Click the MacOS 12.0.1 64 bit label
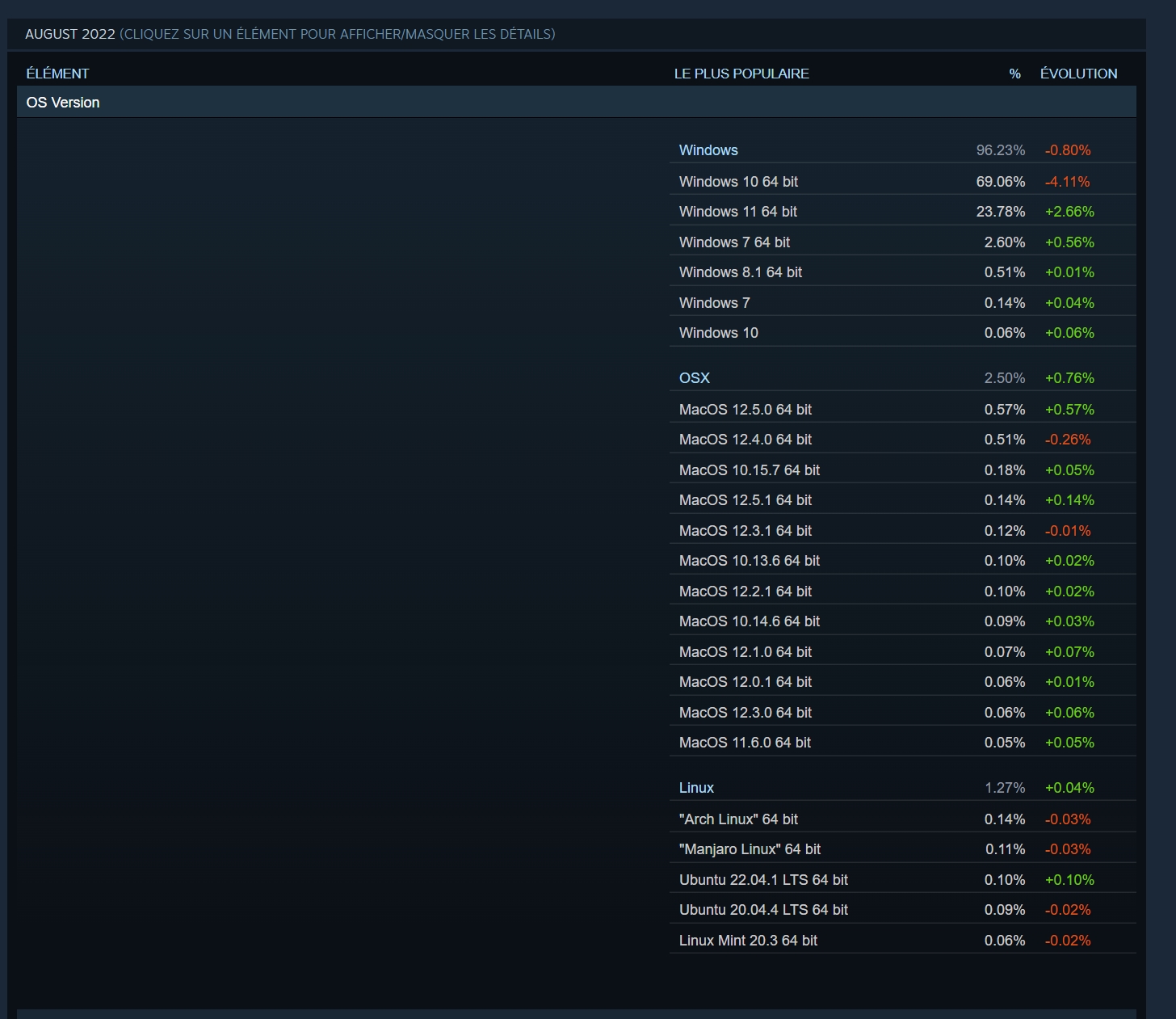 pyautogui.click(x=745, y=682)
